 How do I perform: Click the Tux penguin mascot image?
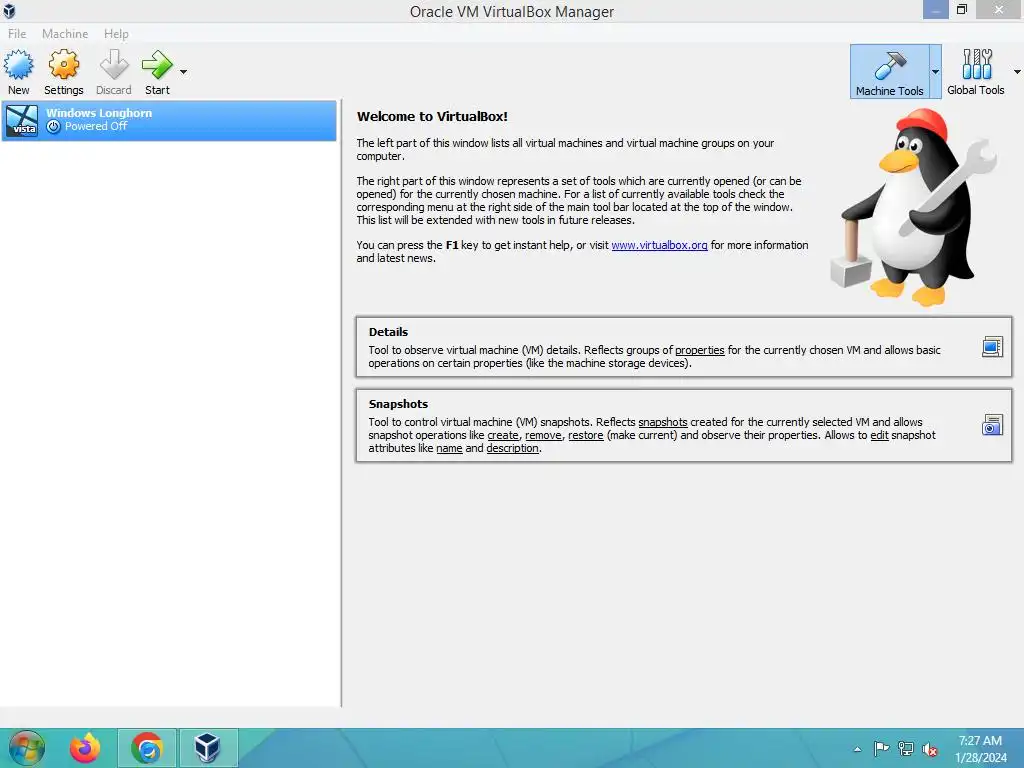(914, 208)
